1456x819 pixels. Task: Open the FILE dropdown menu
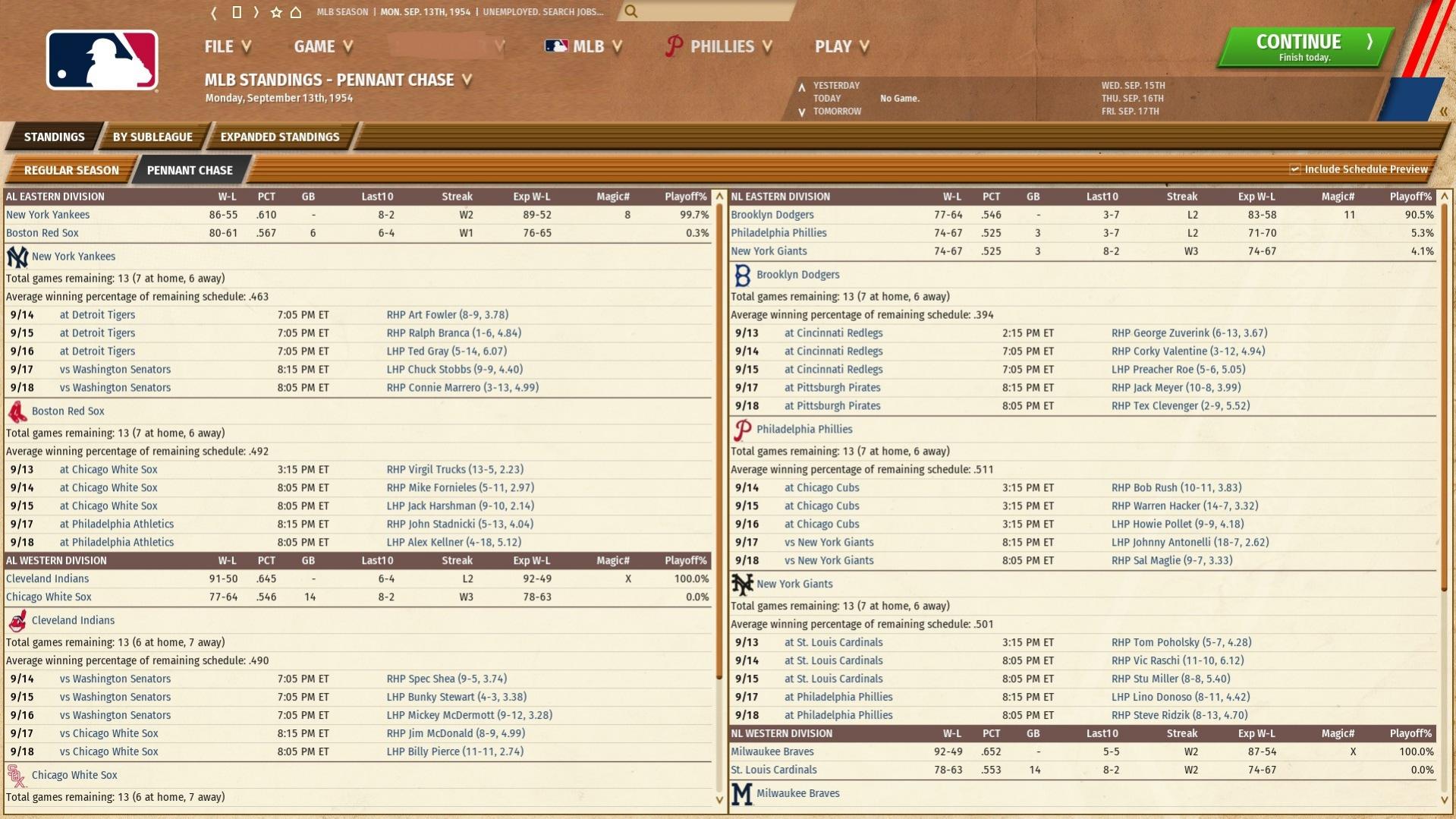click(228, 46)
